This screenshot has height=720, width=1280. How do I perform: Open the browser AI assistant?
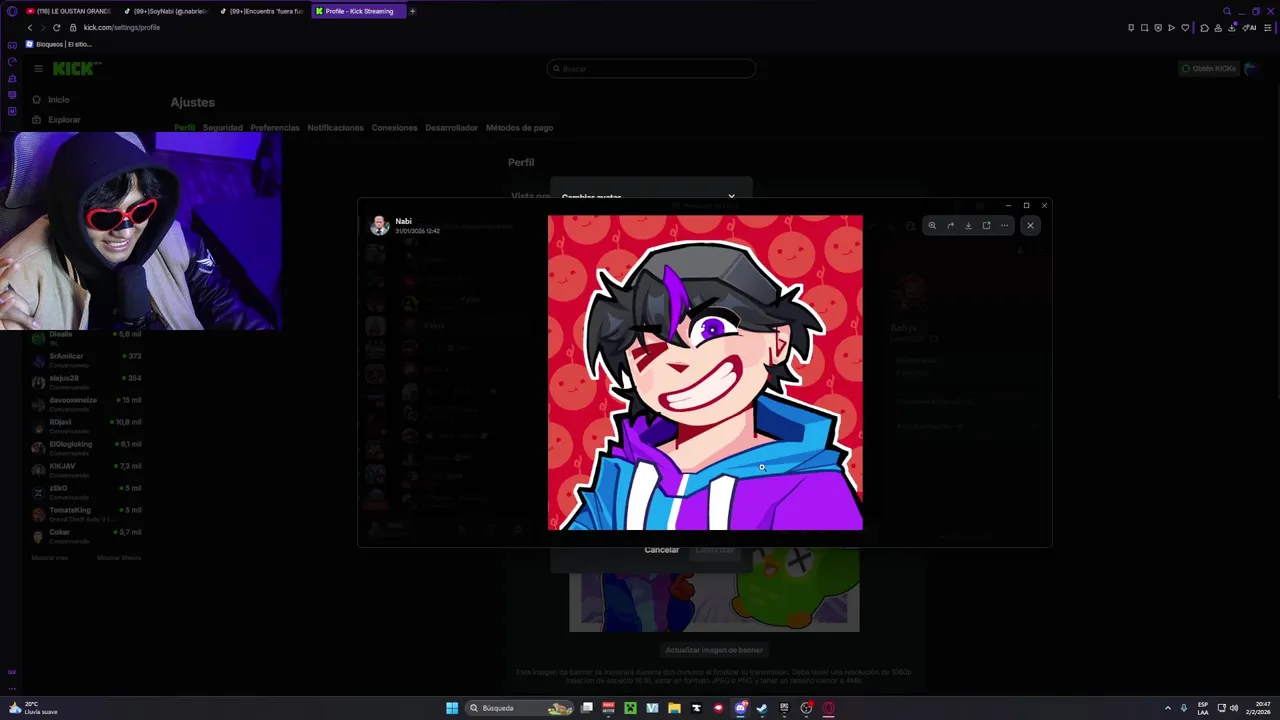1250,27
